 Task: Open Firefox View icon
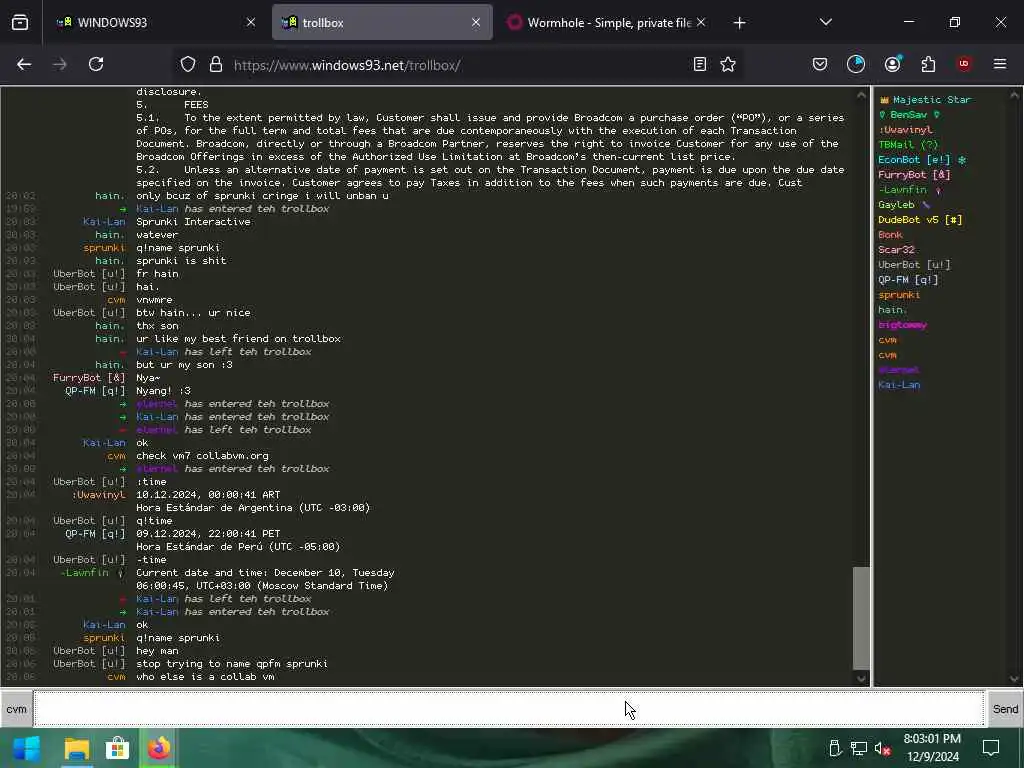pos(20,23)
